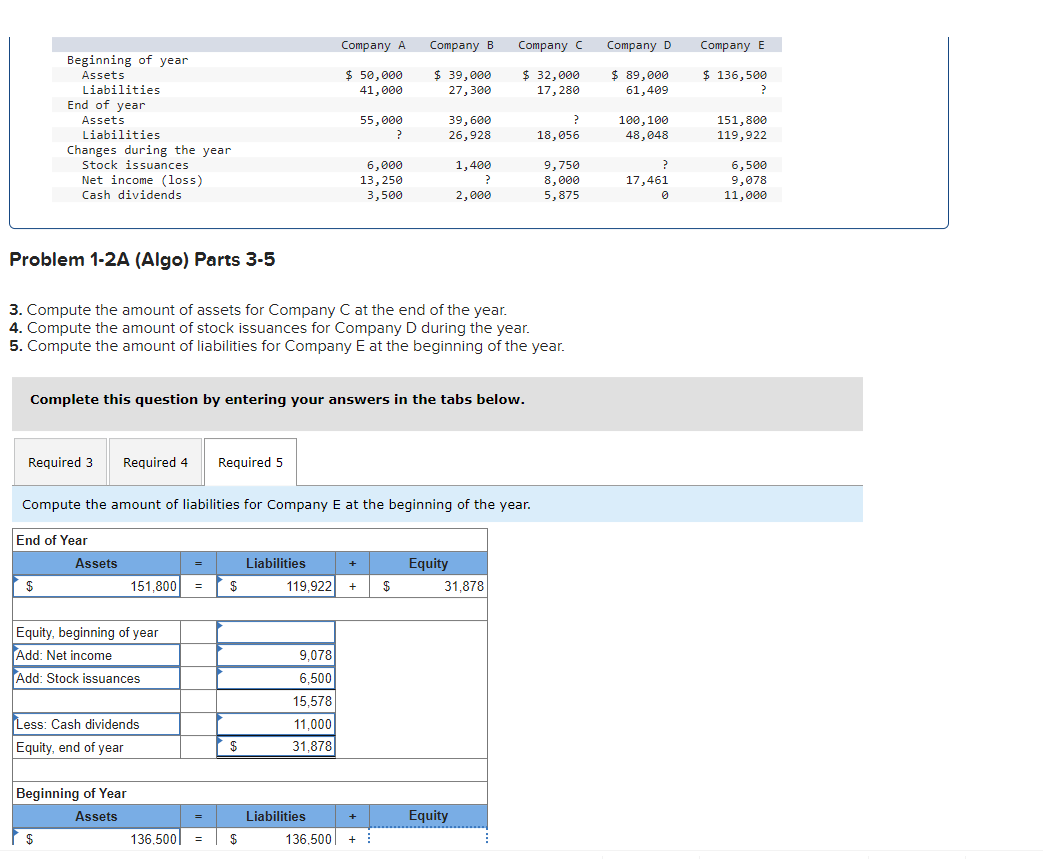Select the End of Year Assets cell showing 151,800

(96, 586)
